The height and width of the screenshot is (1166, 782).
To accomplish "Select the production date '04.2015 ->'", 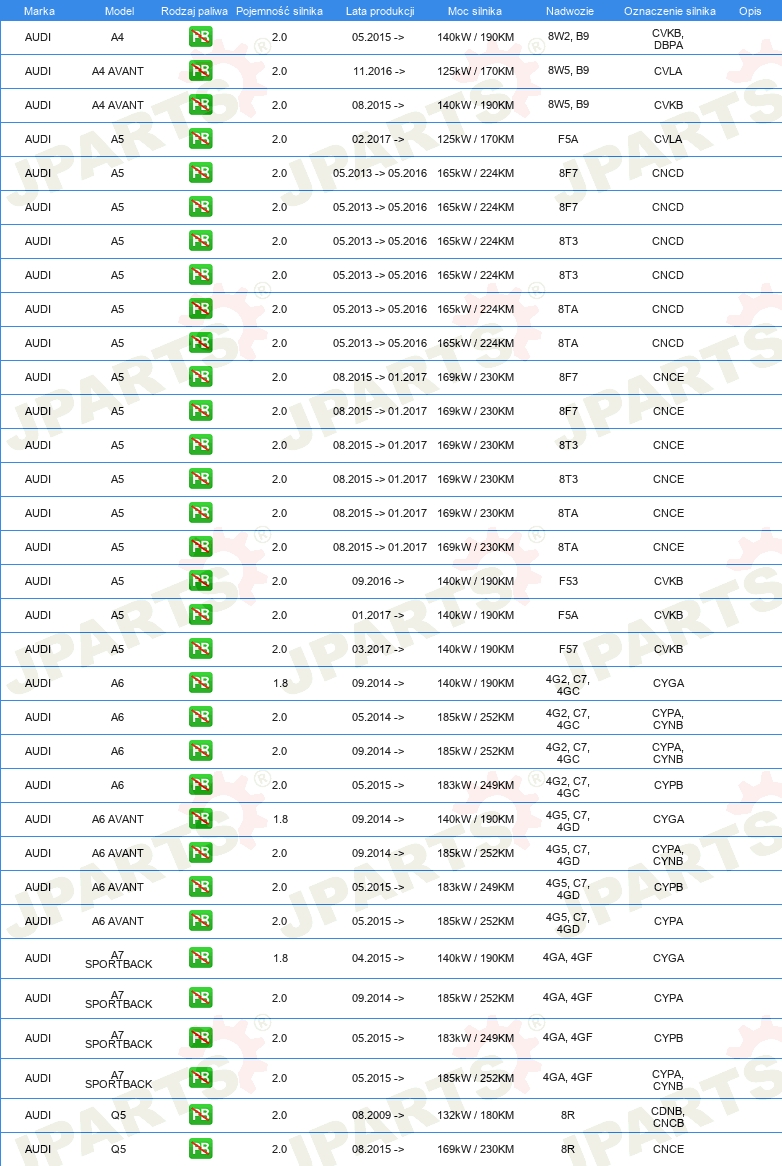I will coord(378,958).
